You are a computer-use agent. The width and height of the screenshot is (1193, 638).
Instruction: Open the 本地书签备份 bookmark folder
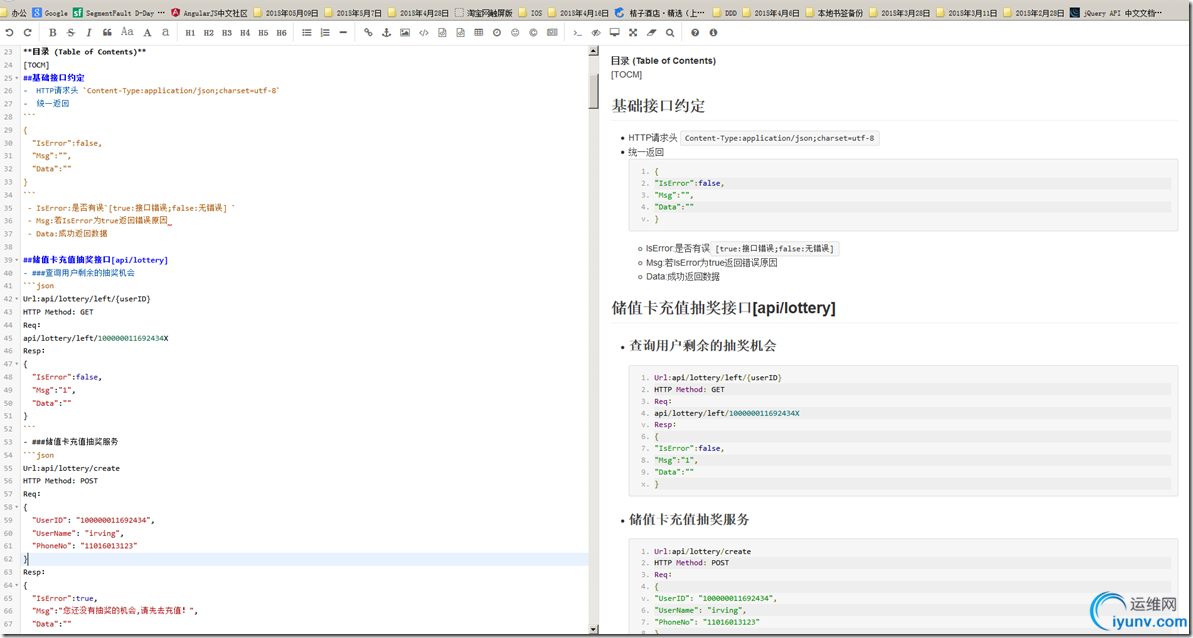click(833, 13)
